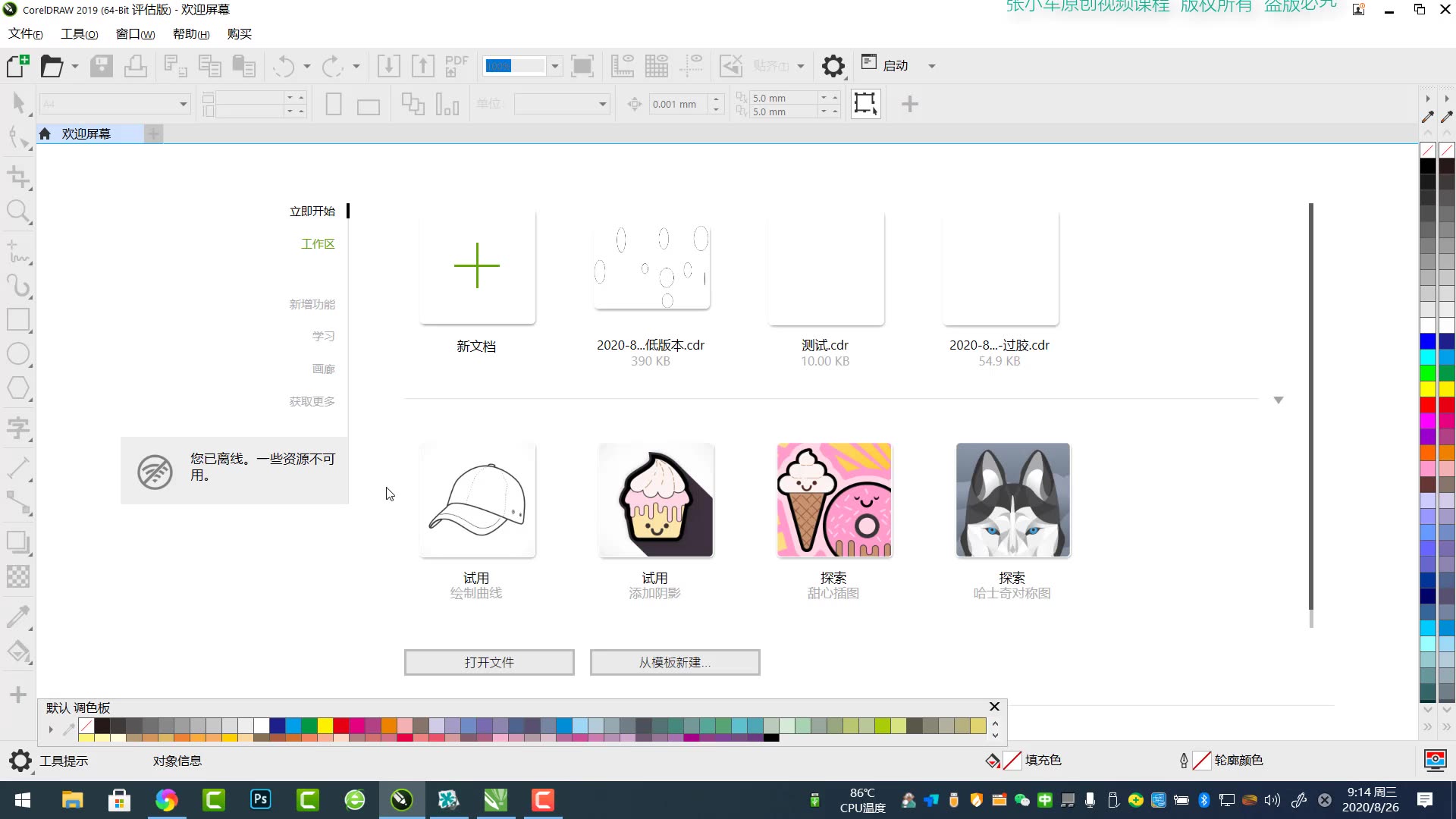Click the 从模板新建 button

[x=675, y=662]
